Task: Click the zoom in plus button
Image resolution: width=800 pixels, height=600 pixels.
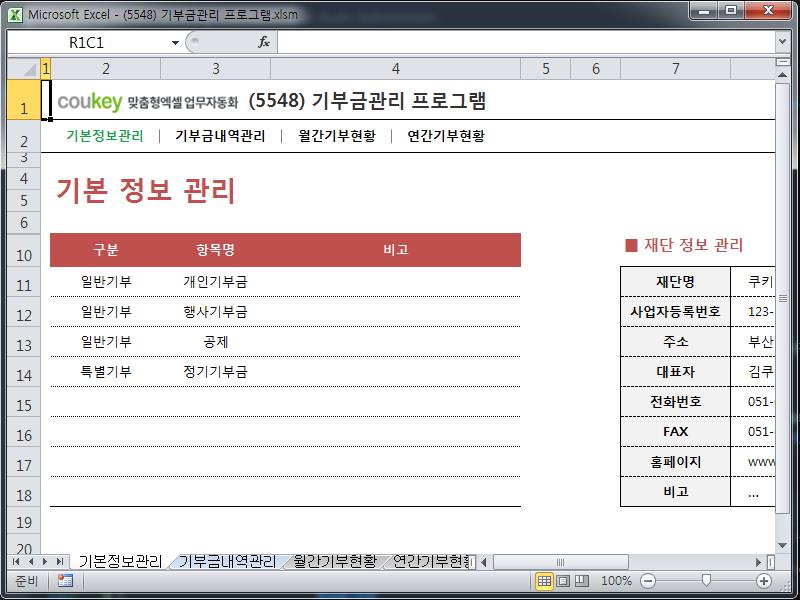Action: tap(764, 581)
